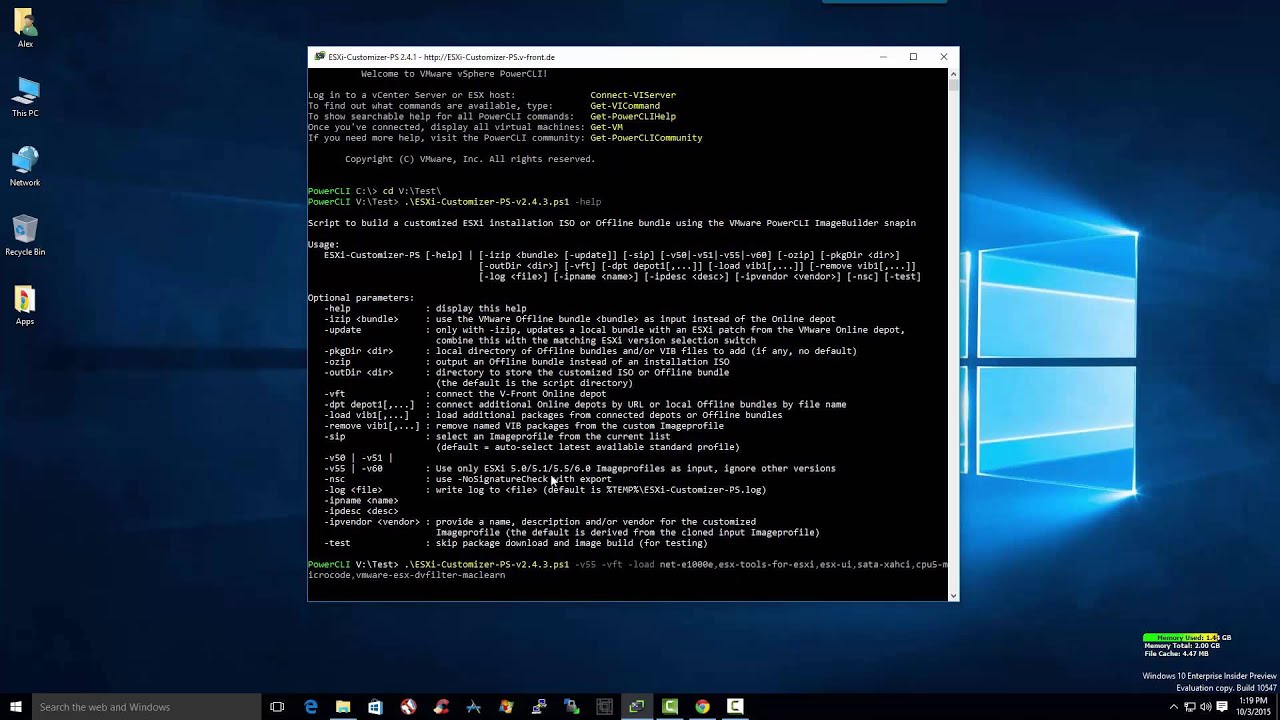Click the Windows Start button
This screenshot has height=720, width=1280.
(x=16, y=707)
